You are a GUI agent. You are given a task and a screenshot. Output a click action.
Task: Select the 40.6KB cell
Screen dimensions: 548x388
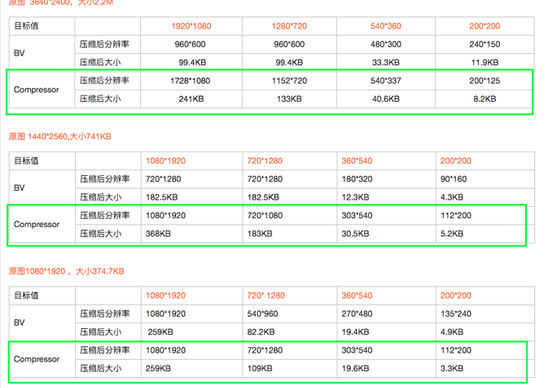coord(386,99)
